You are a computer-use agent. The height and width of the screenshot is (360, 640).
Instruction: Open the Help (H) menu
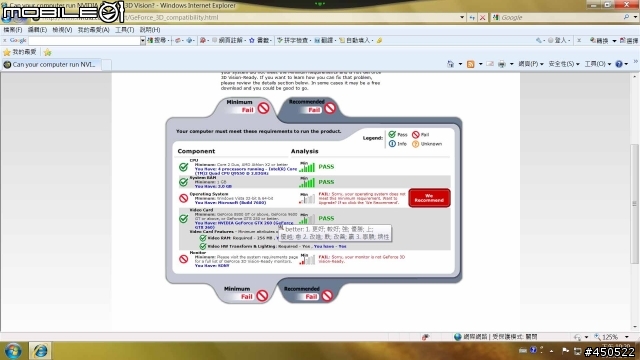tap(150, 30)
